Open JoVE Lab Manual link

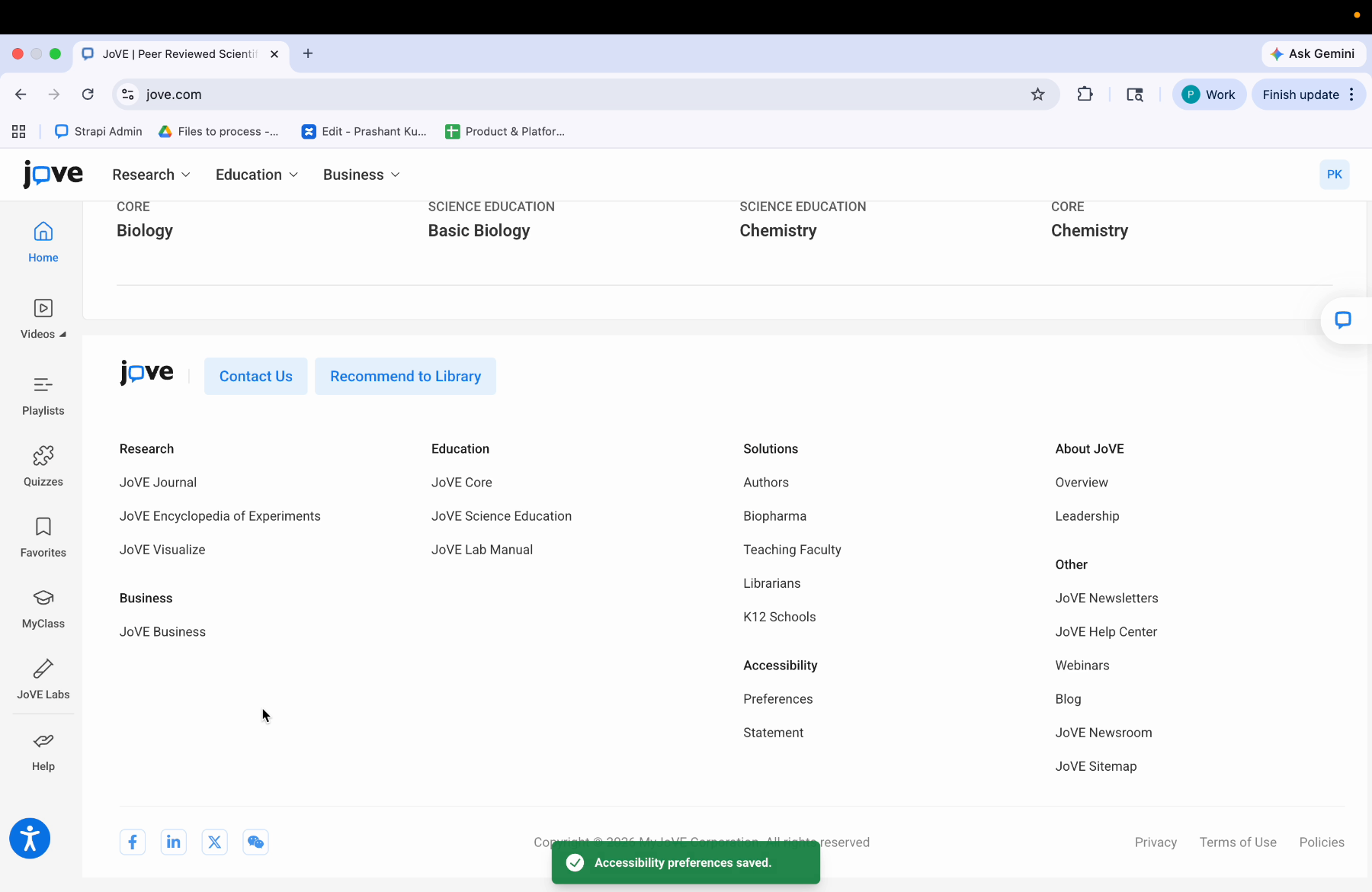tap(482, 550)
